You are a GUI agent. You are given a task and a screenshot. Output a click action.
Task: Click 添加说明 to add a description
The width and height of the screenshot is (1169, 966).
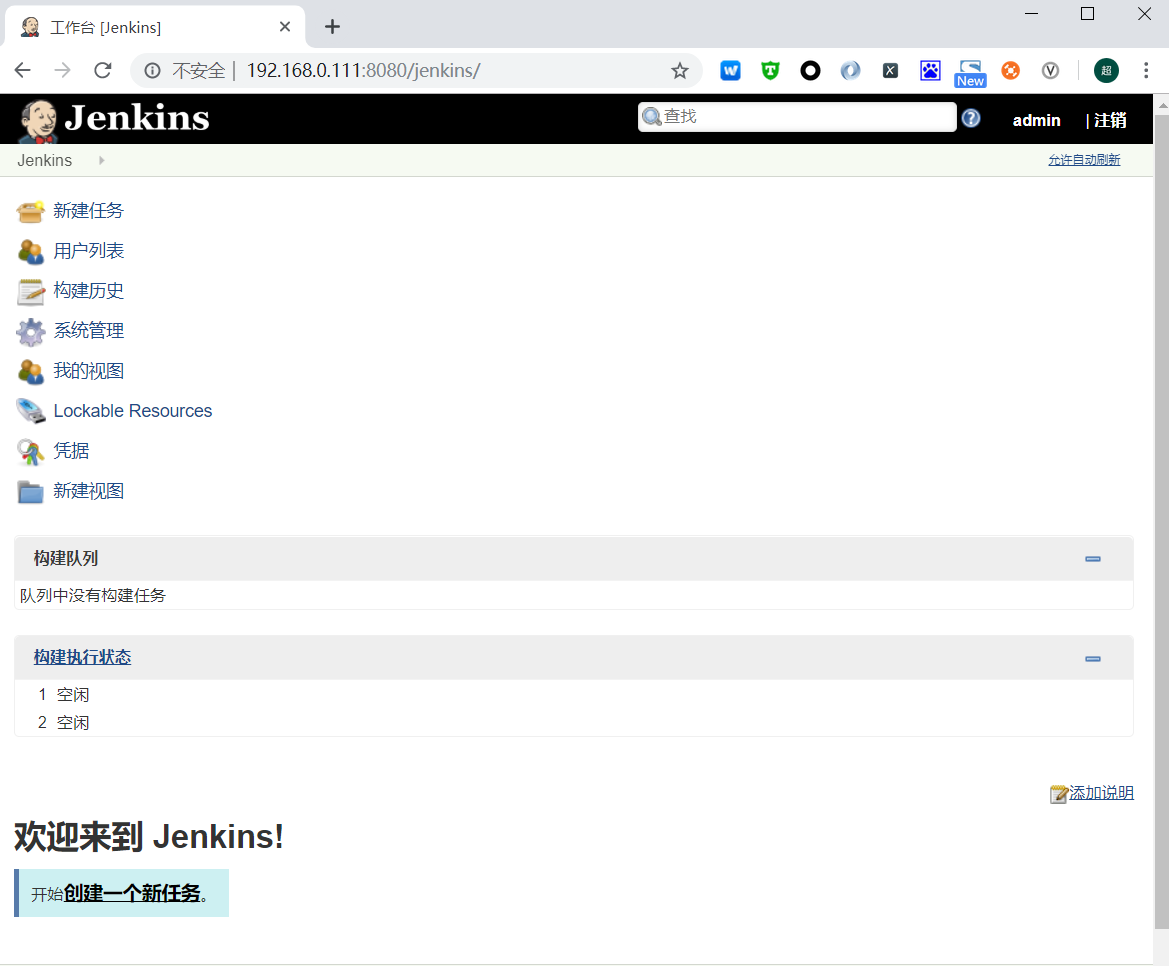[x=1101, y=793]
